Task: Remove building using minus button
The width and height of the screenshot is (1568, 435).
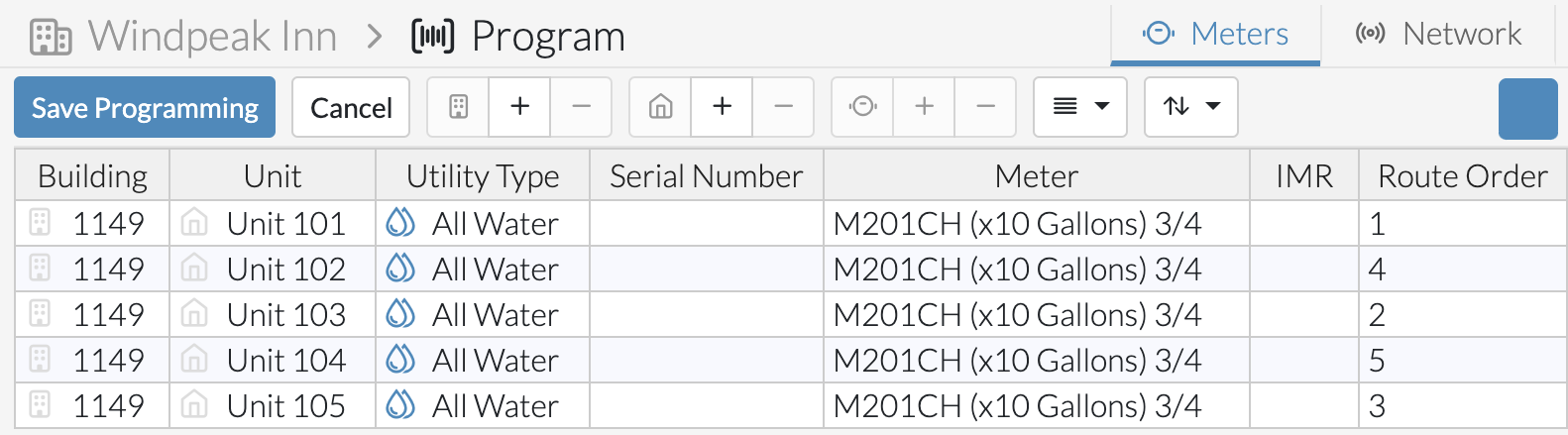Action: click(582, 107)
